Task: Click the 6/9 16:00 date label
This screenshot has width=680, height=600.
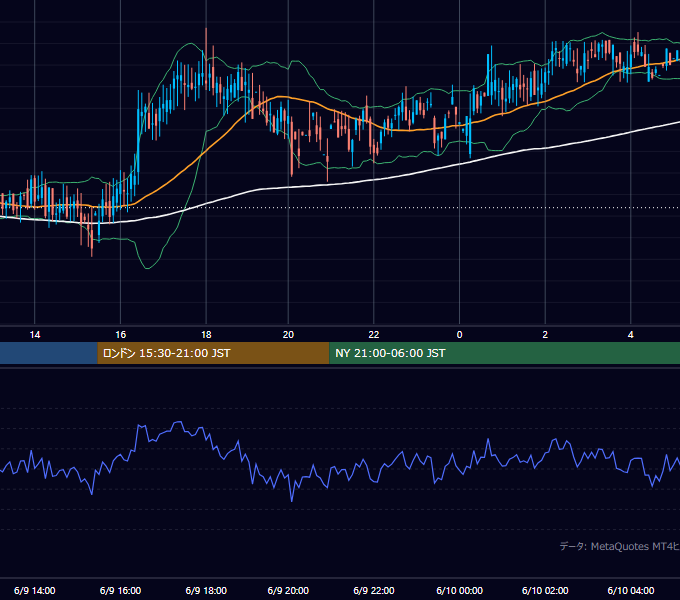Action: coord(121,590)
